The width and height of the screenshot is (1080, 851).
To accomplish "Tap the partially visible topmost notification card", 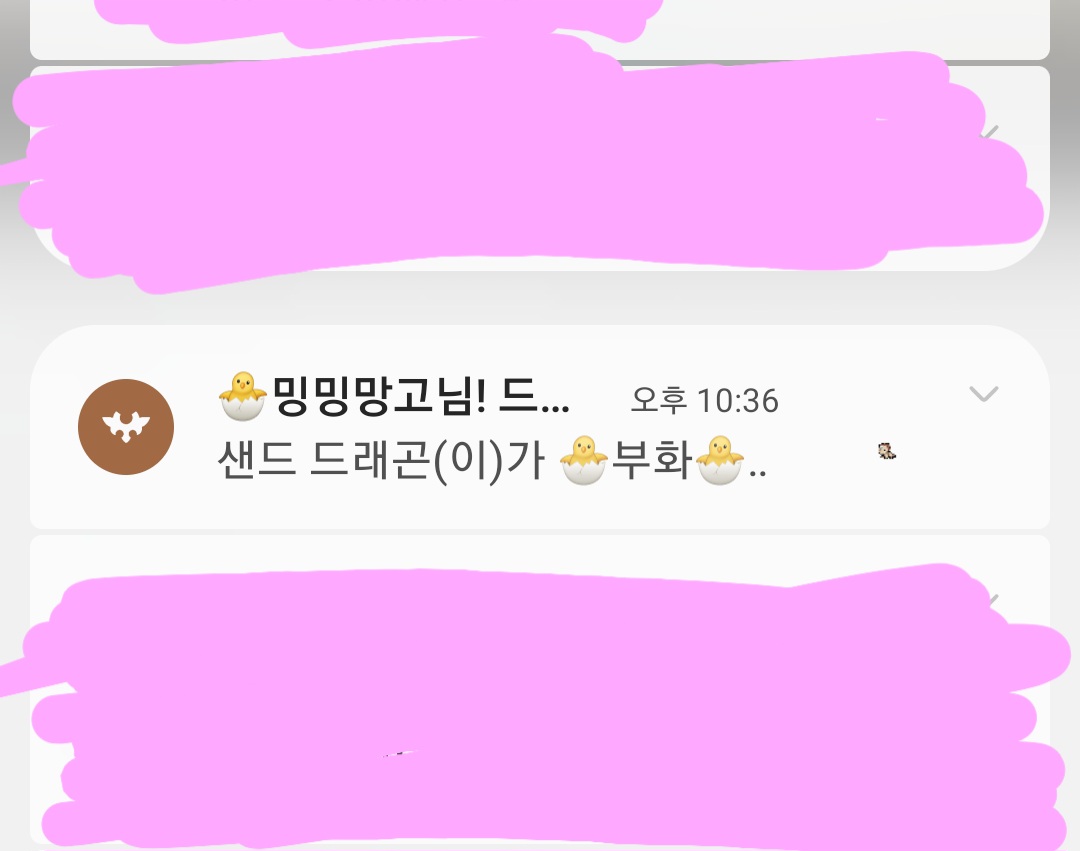I will [x=539, y=30].
